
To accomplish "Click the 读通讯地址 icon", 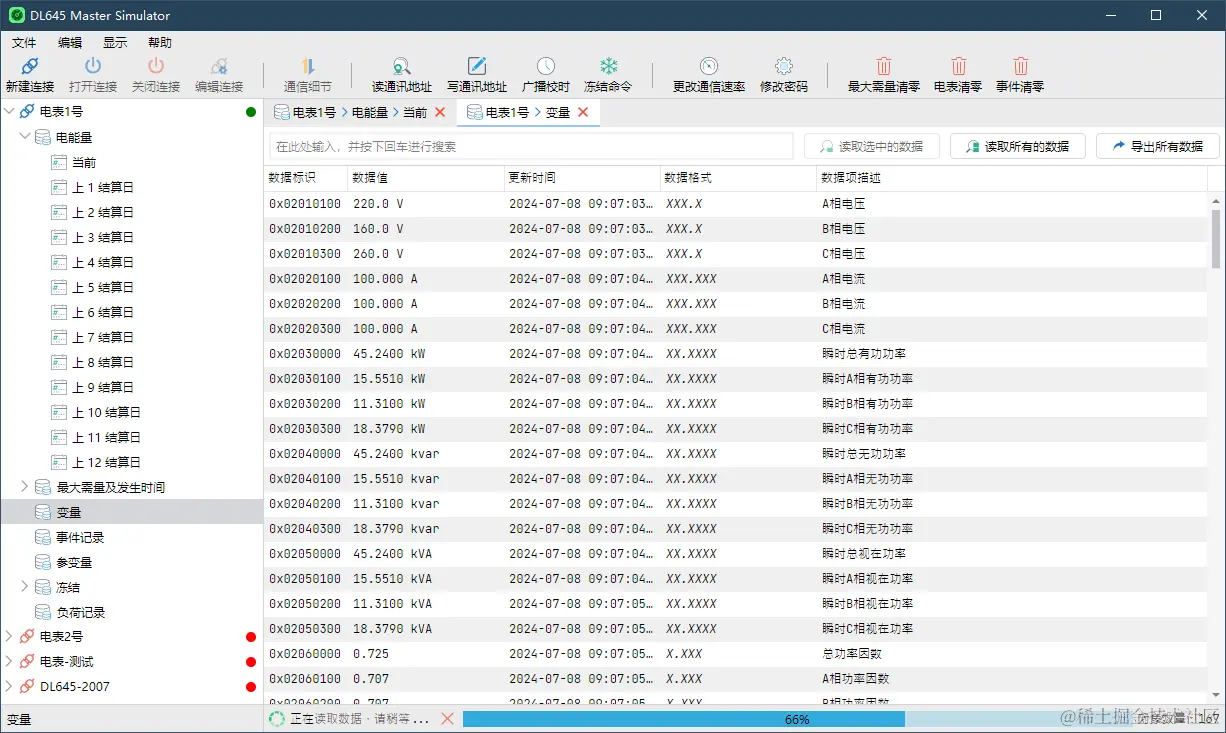I will (402, 66).
